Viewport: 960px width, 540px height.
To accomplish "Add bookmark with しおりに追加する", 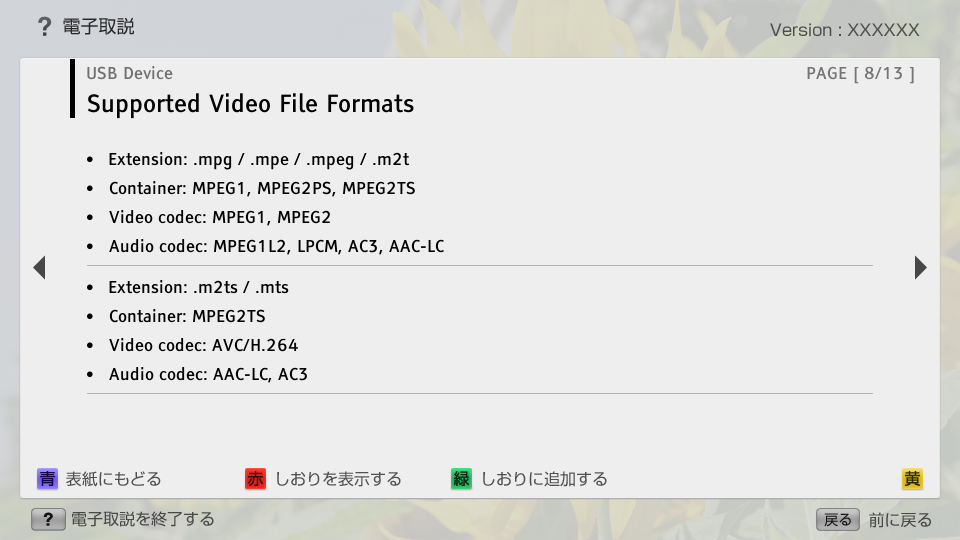I will pyautogui.click(x=543, y=479).
